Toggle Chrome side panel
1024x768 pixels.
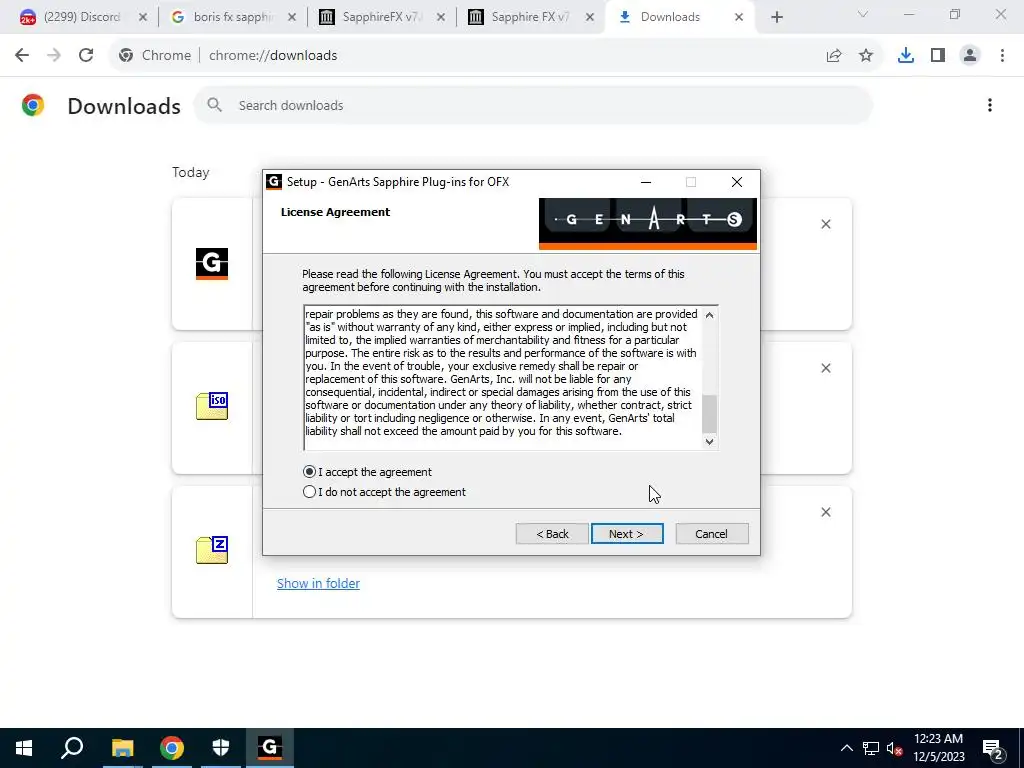click(x=938, y=56)
